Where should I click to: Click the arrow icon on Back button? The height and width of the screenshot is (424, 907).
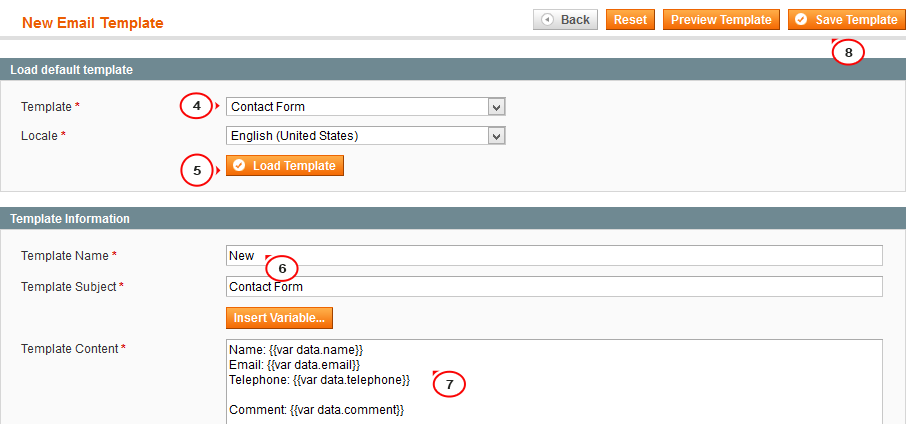point(547,20)
